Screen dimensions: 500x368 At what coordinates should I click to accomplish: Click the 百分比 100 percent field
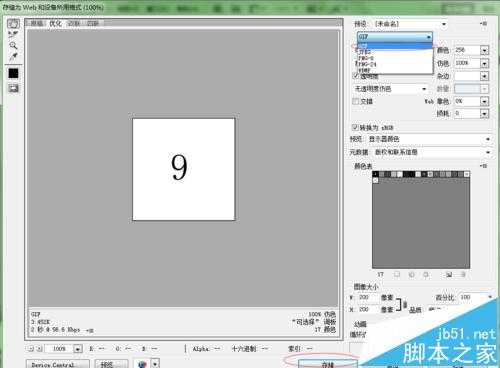(x=472, y=297)
